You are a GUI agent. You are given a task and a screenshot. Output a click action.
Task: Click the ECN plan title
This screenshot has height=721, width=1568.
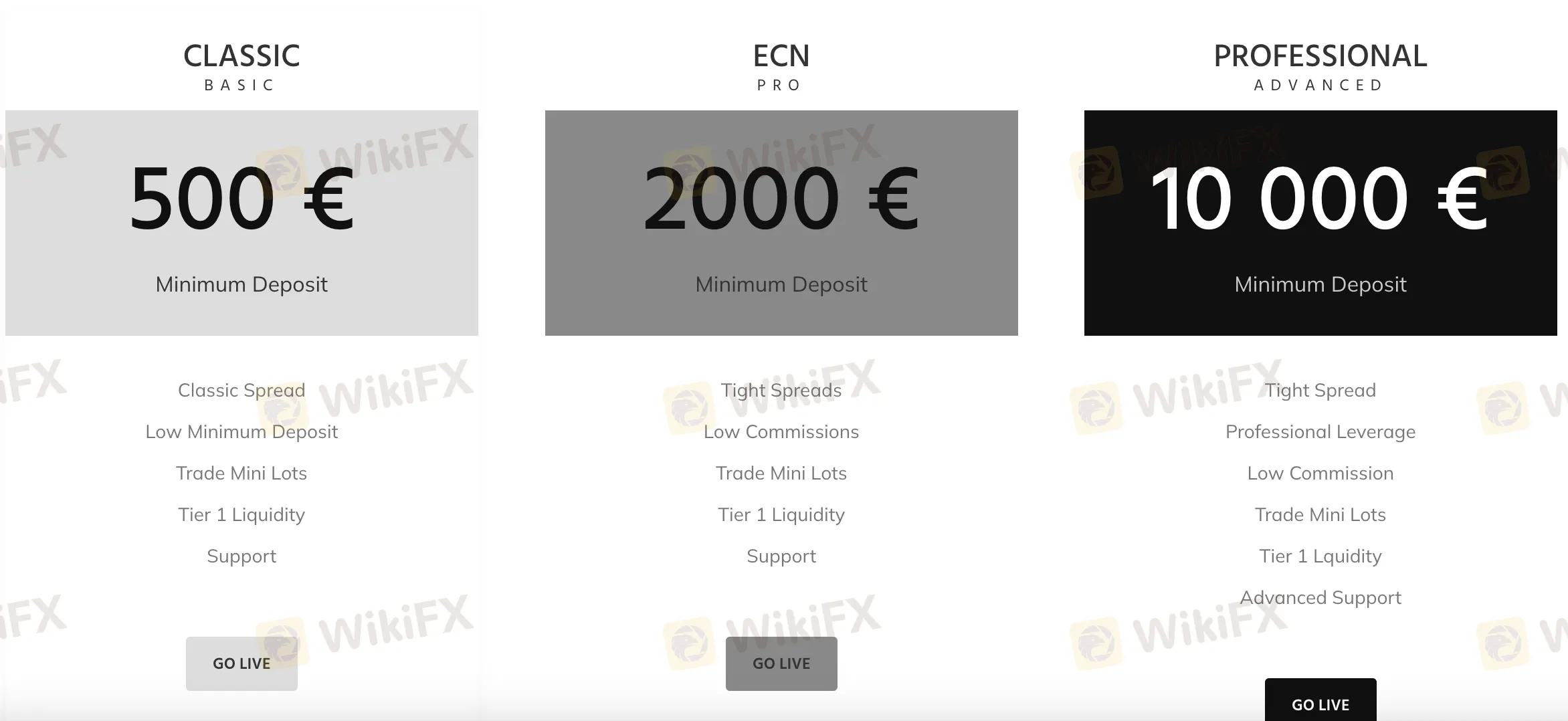coord(781,56)
